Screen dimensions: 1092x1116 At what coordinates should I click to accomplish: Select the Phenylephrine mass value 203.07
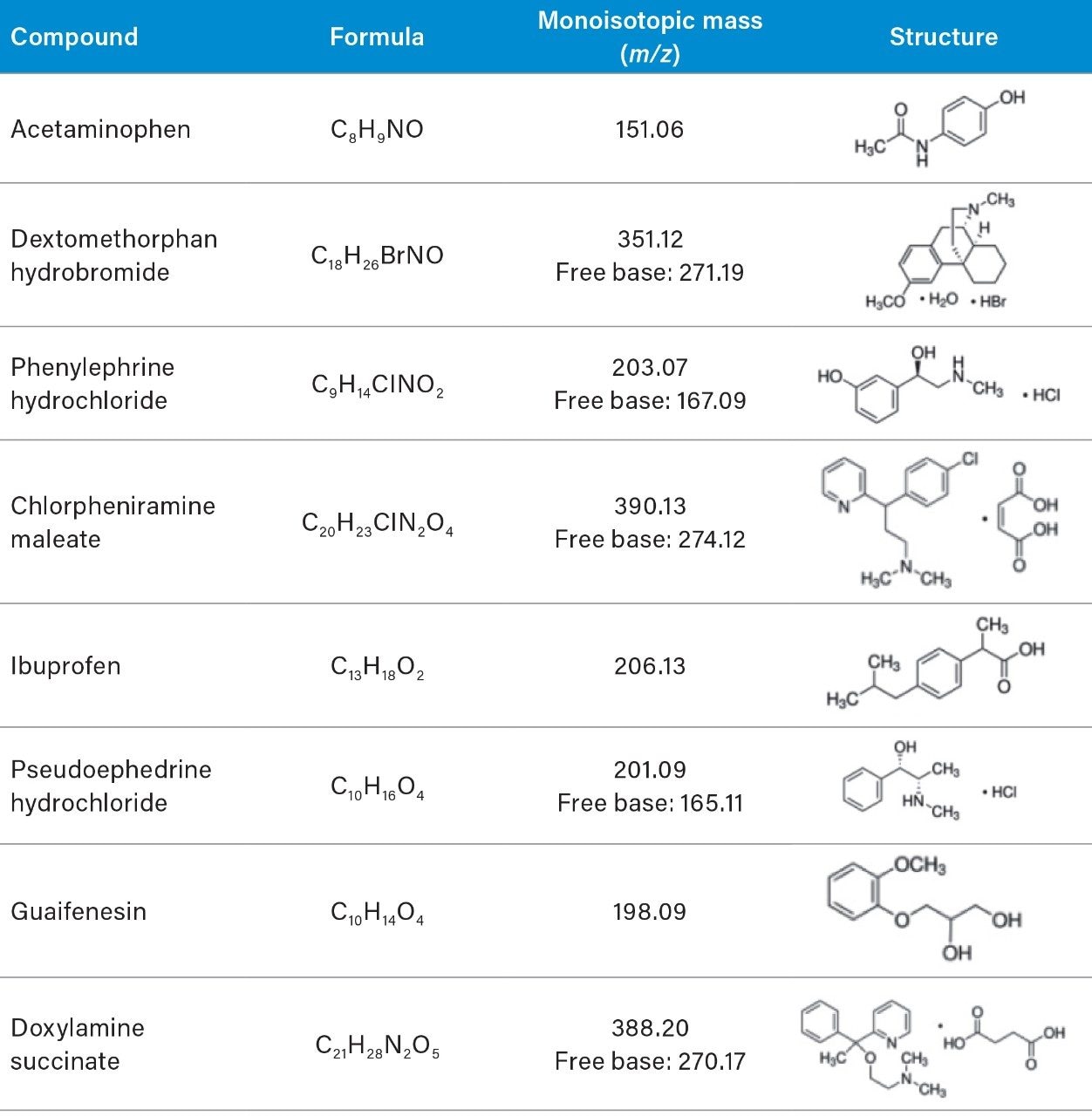650,367
